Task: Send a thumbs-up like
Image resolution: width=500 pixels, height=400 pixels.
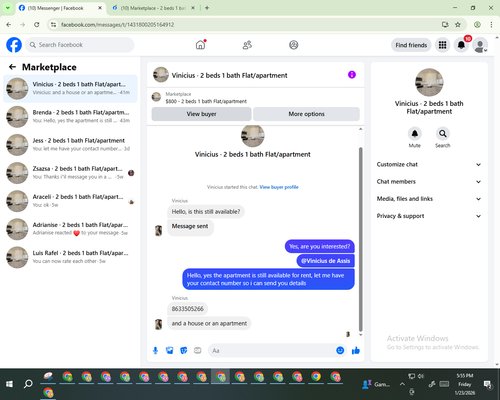Action: pos(356,350)
